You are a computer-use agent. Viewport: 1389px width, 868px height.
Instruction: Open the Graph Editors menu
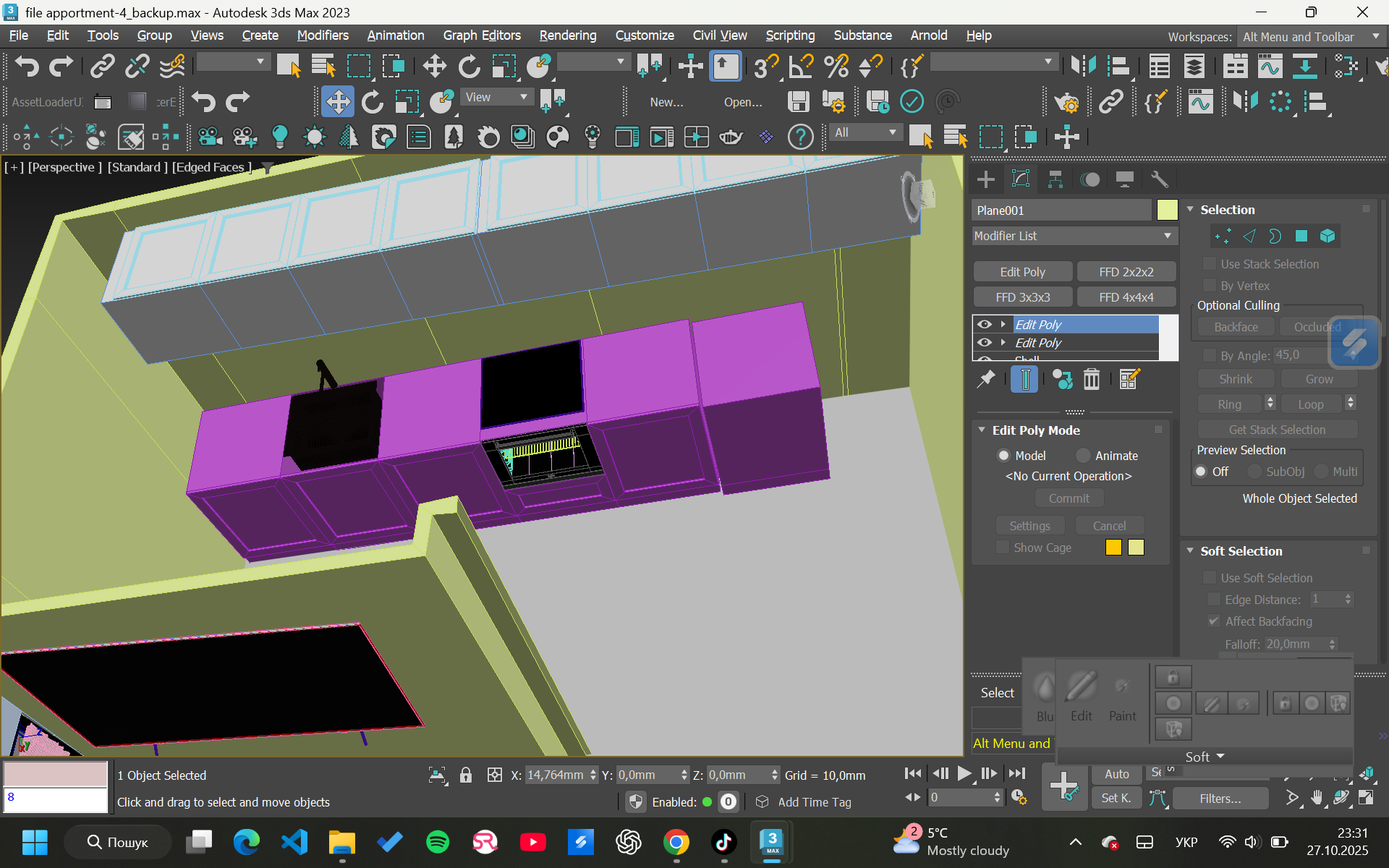point(482,35)
